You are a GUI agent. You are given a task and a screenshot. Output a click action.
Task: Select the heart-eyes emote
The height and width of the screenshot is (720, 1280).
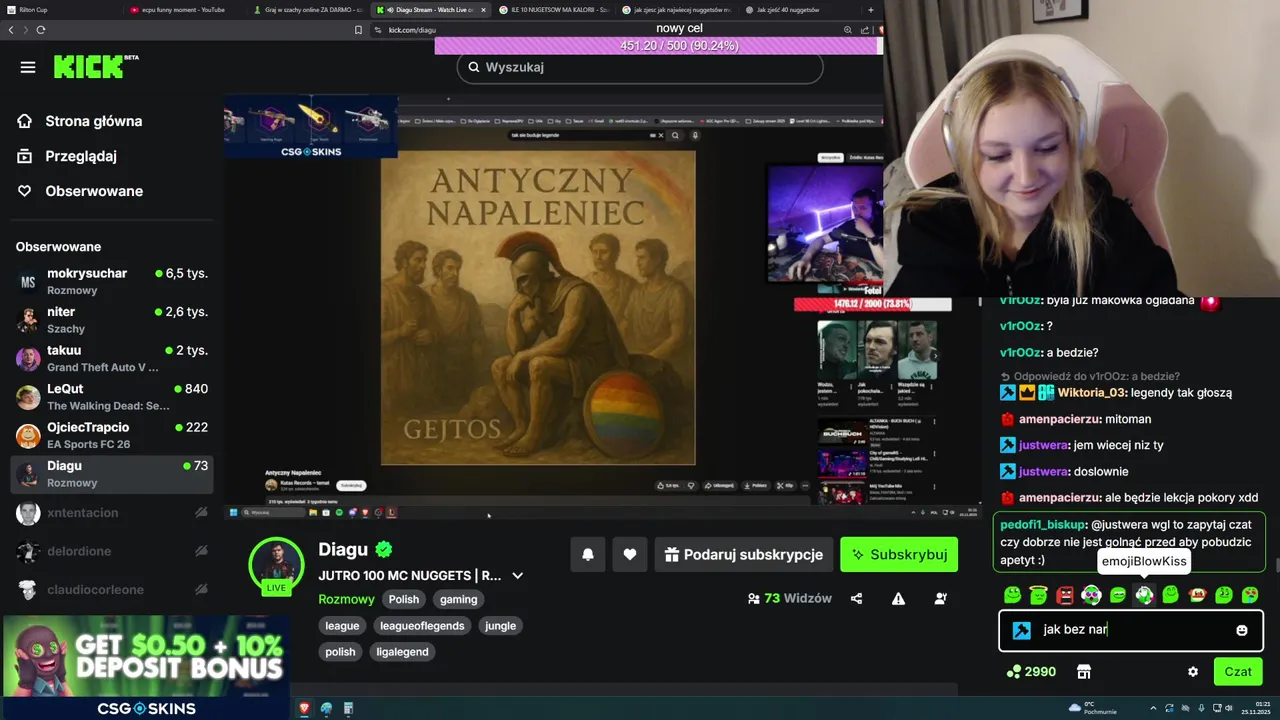(x=1250, y=595)
